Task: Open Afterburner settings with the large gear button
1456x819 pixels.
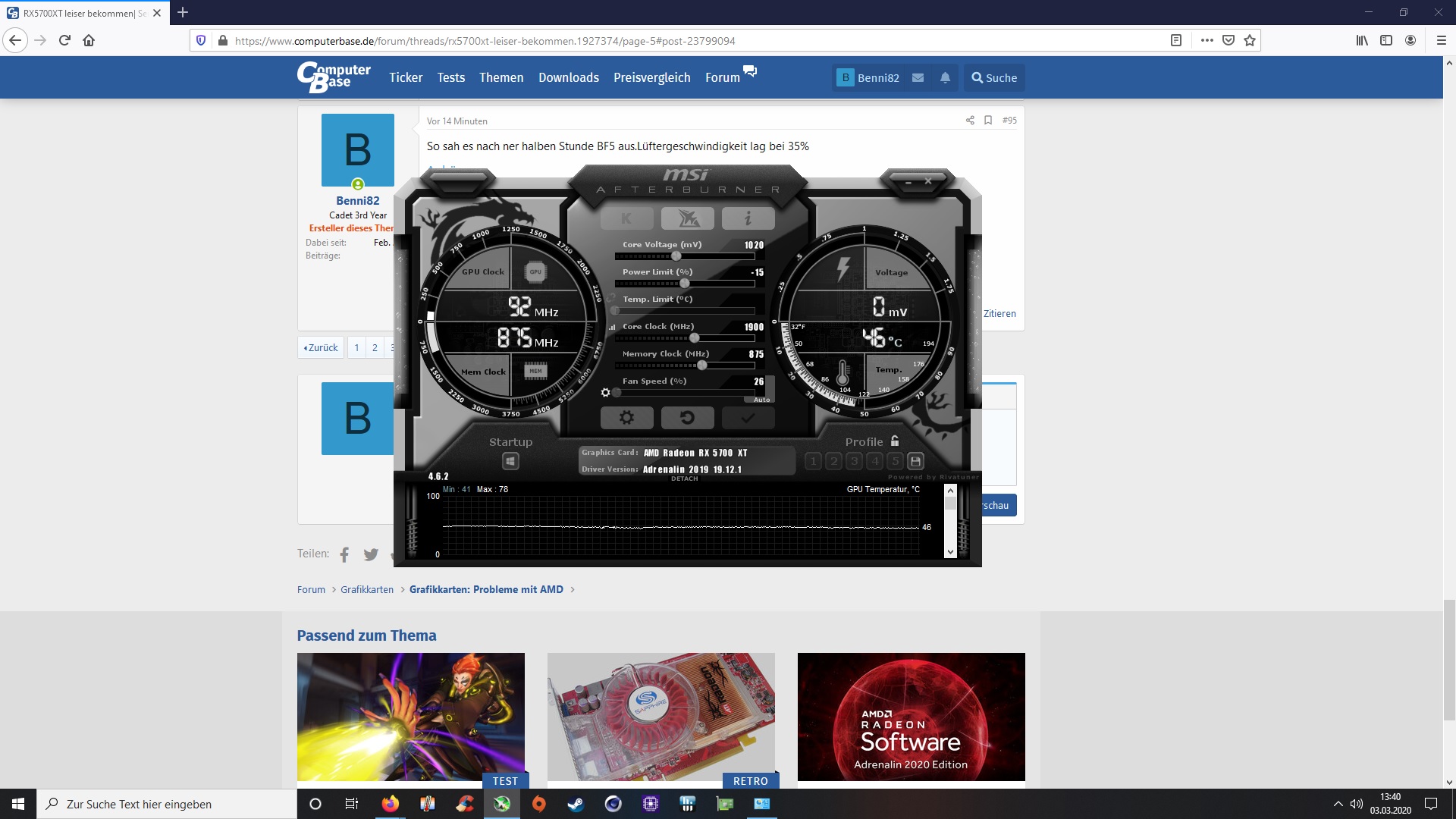Action: (x=626, y=417)
